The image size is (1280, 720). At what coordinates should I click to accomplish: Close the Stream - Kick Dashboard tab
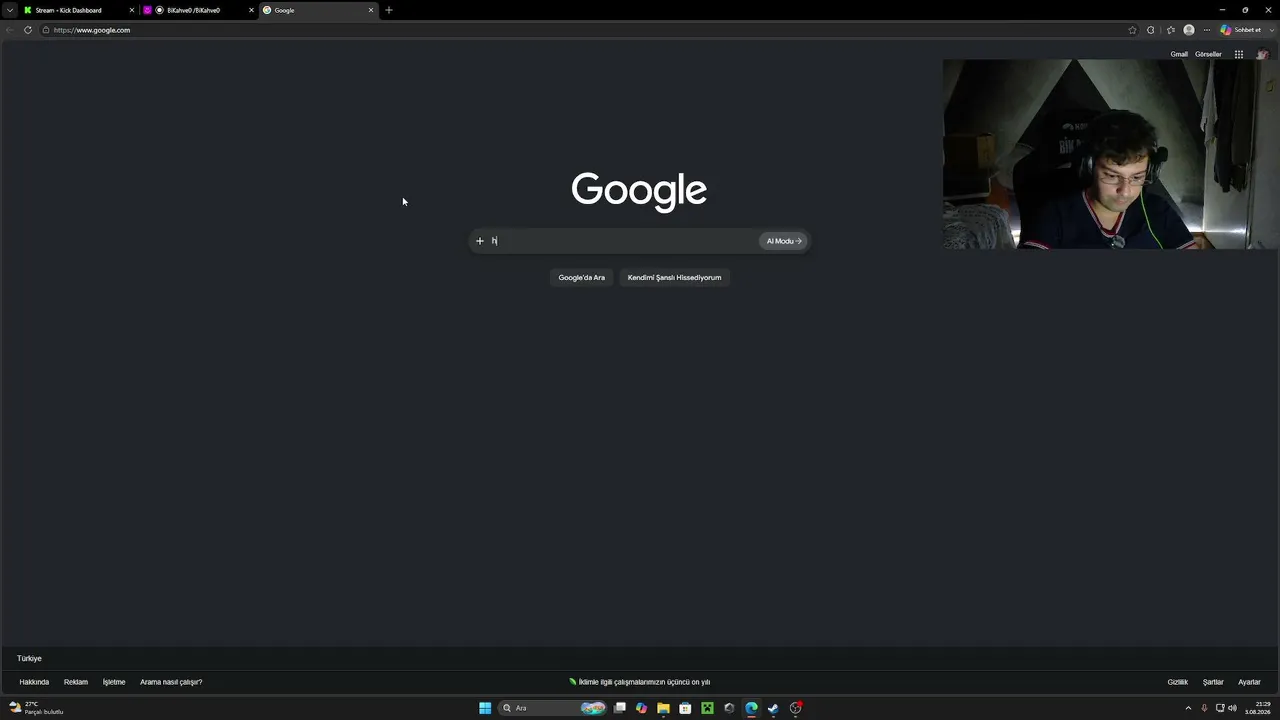tap(131, 10)
